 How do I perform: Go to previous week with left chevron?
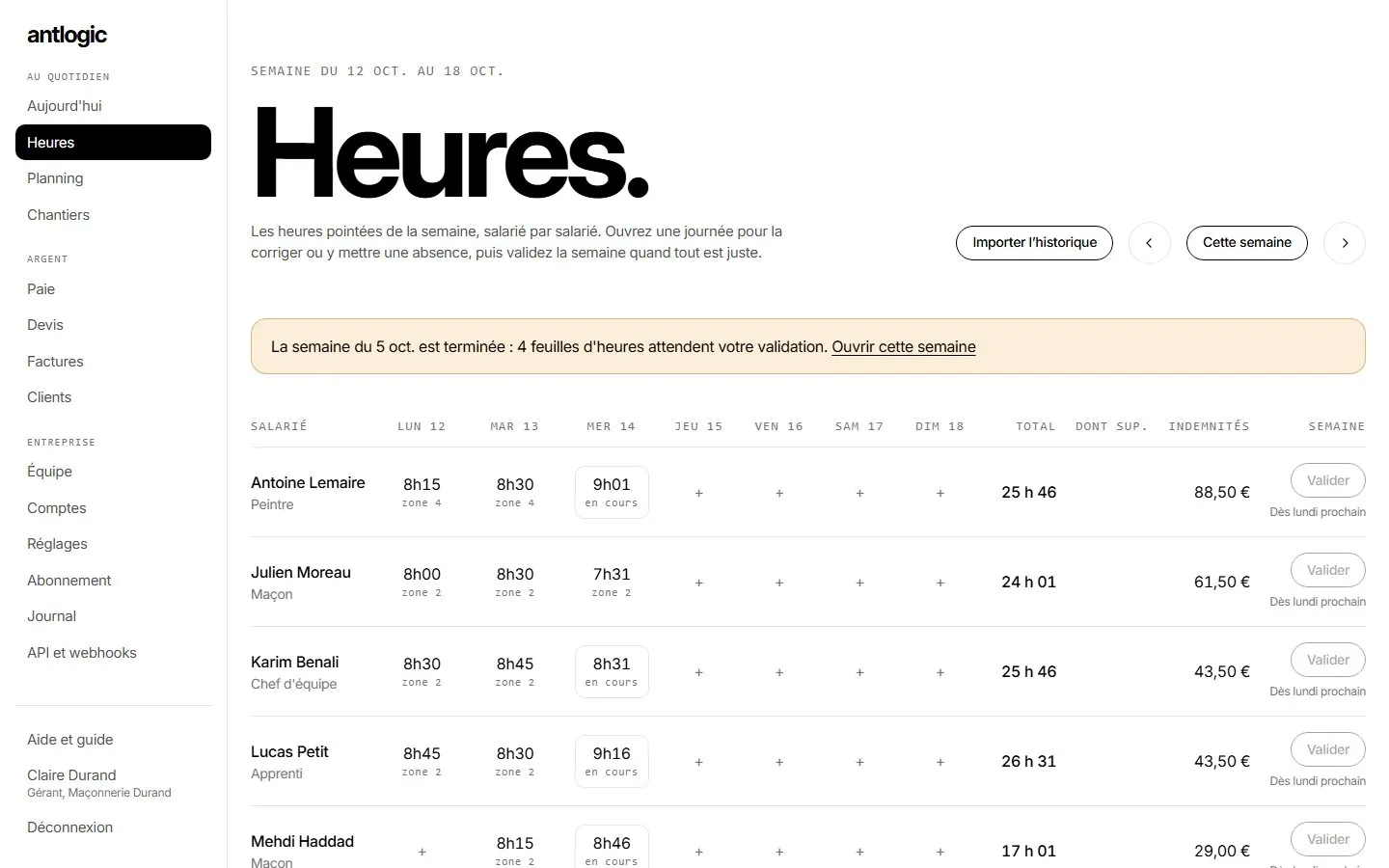[x=1149, y=243]
